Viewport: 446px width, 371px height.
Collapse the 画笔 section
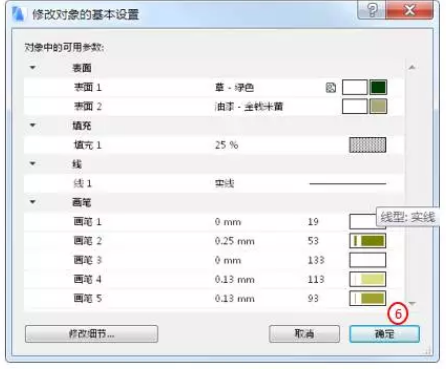[x=33, y=202]
